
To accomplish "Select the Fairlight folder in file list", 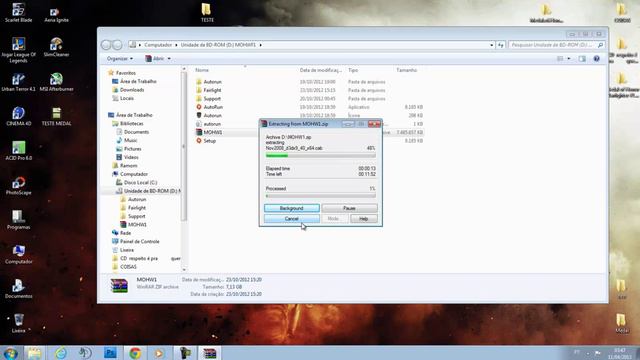I will (x=212, y=90).
